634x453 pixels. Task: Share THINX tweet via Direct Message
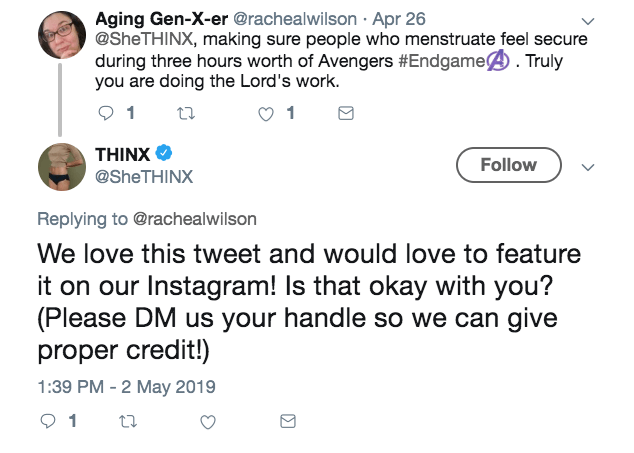coord(287,422)
